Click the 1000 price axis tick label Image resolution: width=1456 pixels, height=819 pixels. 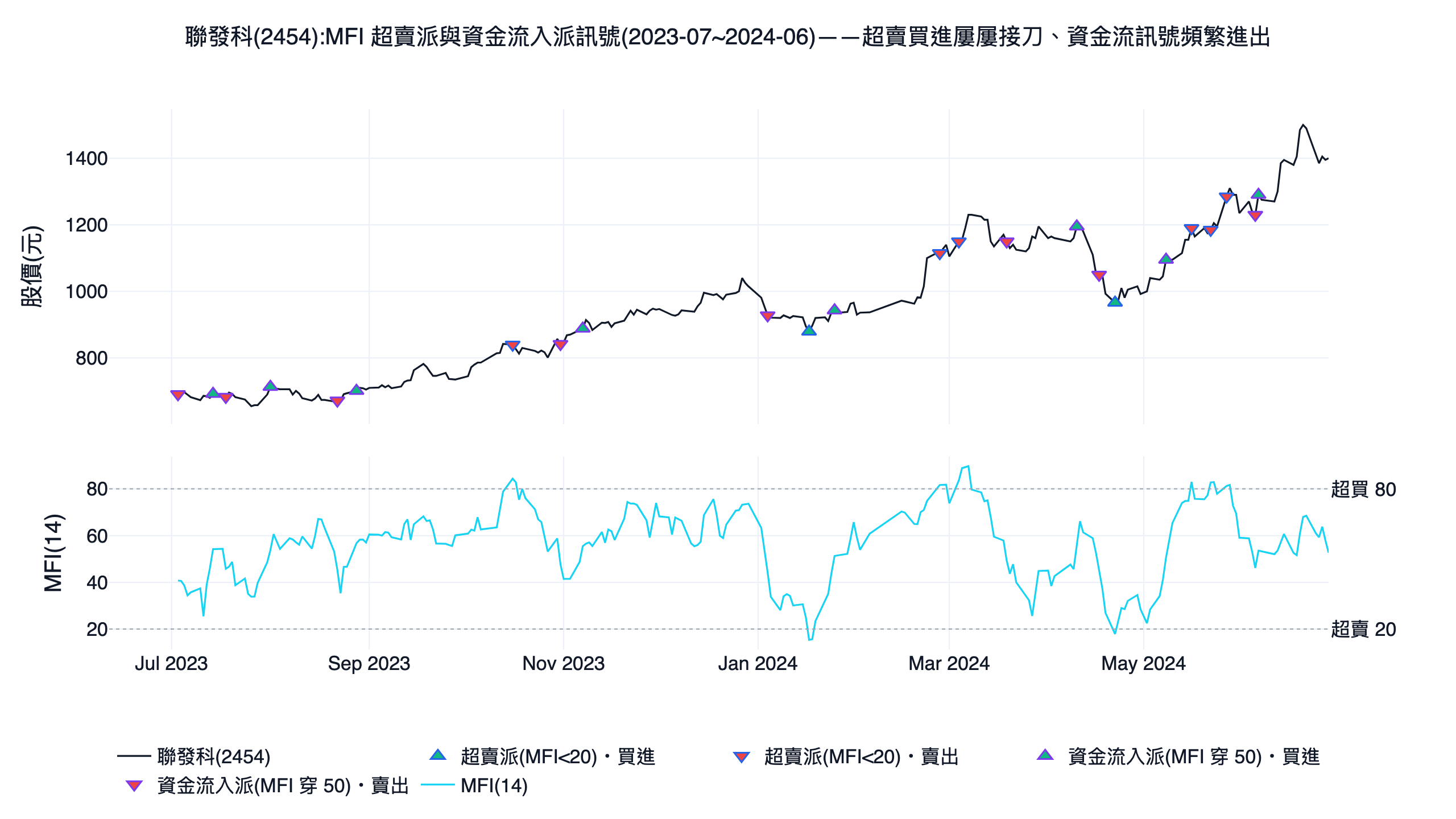point(86,292)
